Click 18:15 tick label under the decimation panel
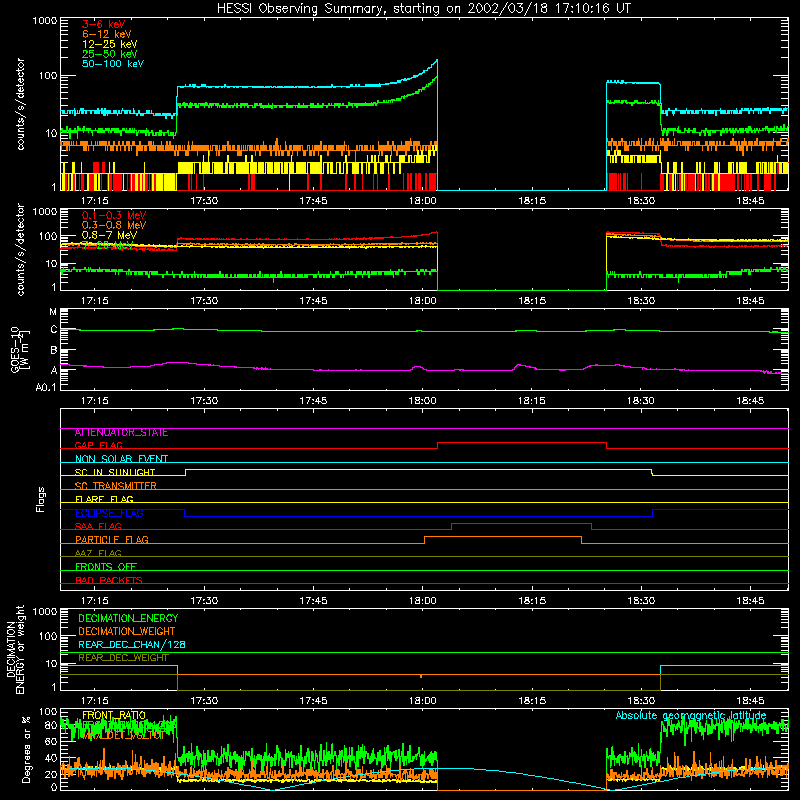Viewport: 800px width, 800px height. pos(532,701)
